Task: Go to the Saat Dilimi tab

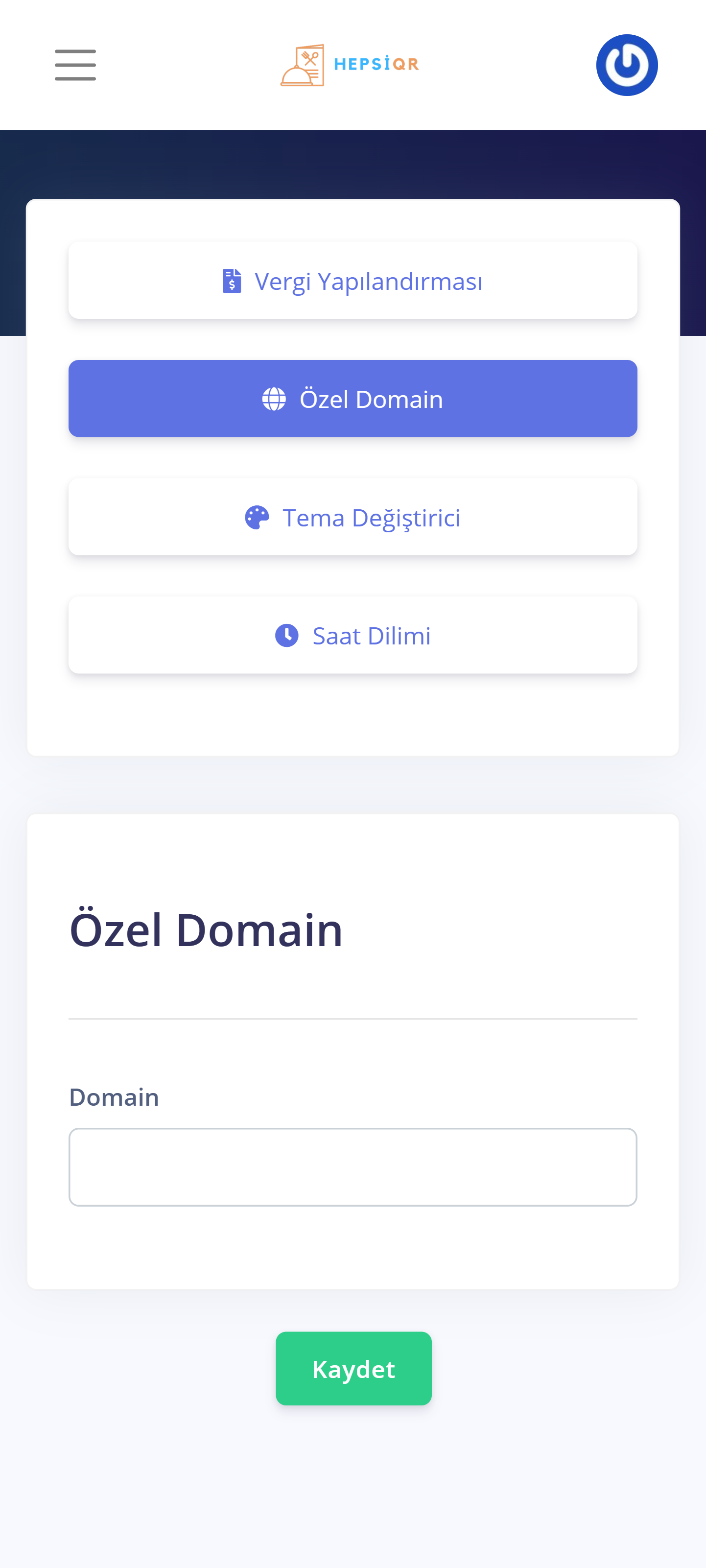Action: [371, 636]
